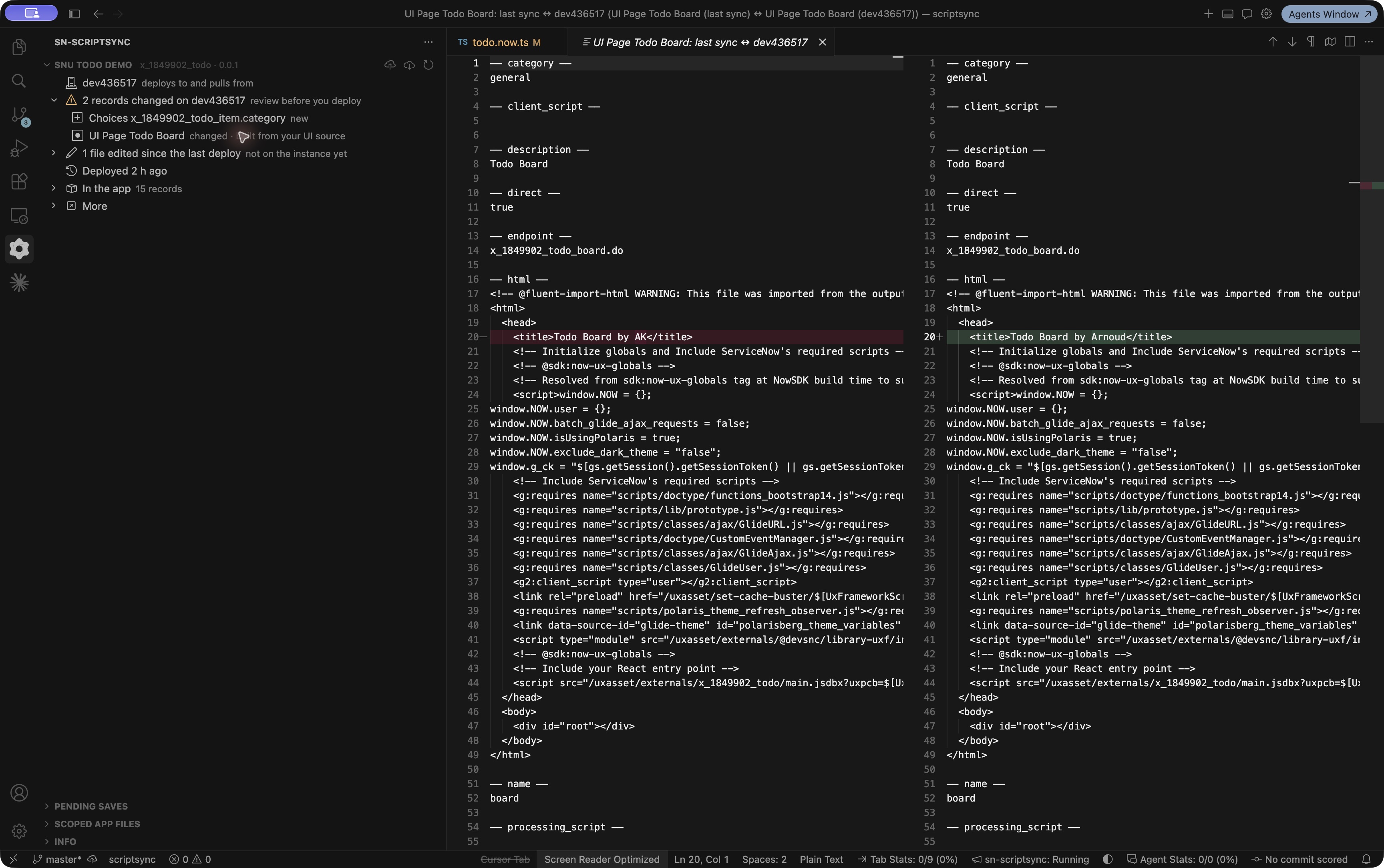Open the Run and Debug view
Image resolution: width=1384 pixels, height=868 pixels.
click(x=19, y=148)
